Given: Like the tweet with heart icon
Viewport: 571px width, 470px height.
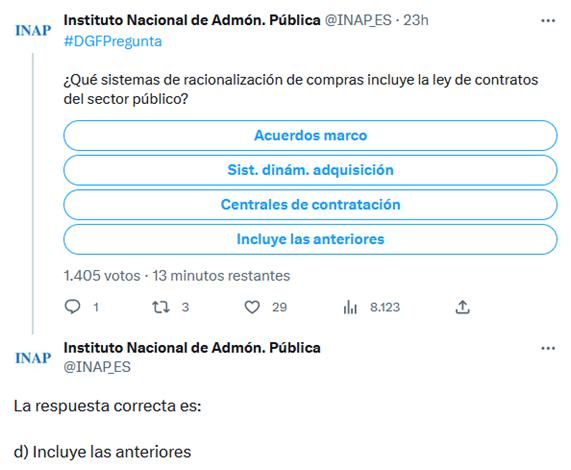Looking at the screenshot, I should tap(252, 307).
